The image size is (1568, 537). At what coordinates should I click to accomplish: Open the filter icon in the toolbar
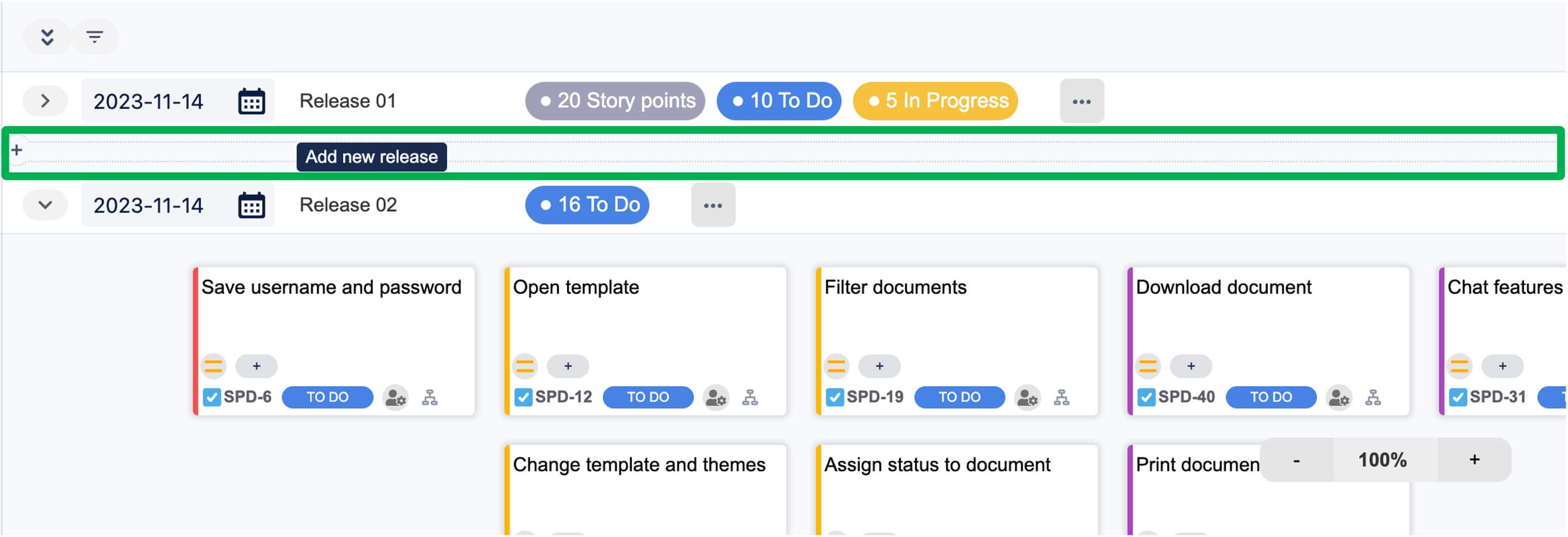pos(94,37)
